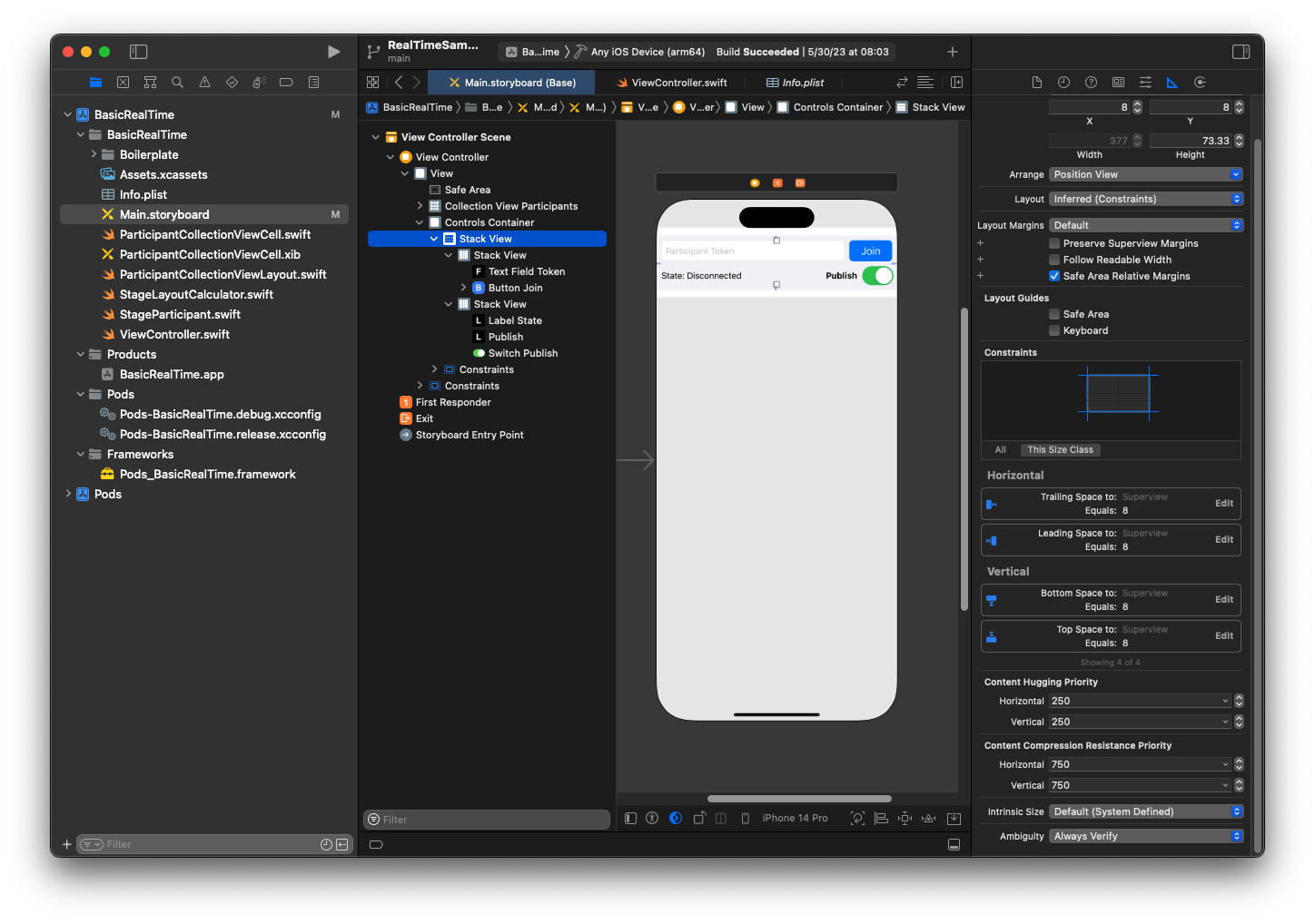Open the Attributes inspector
The image size is (1315, 924).
tap(1145, 82)
